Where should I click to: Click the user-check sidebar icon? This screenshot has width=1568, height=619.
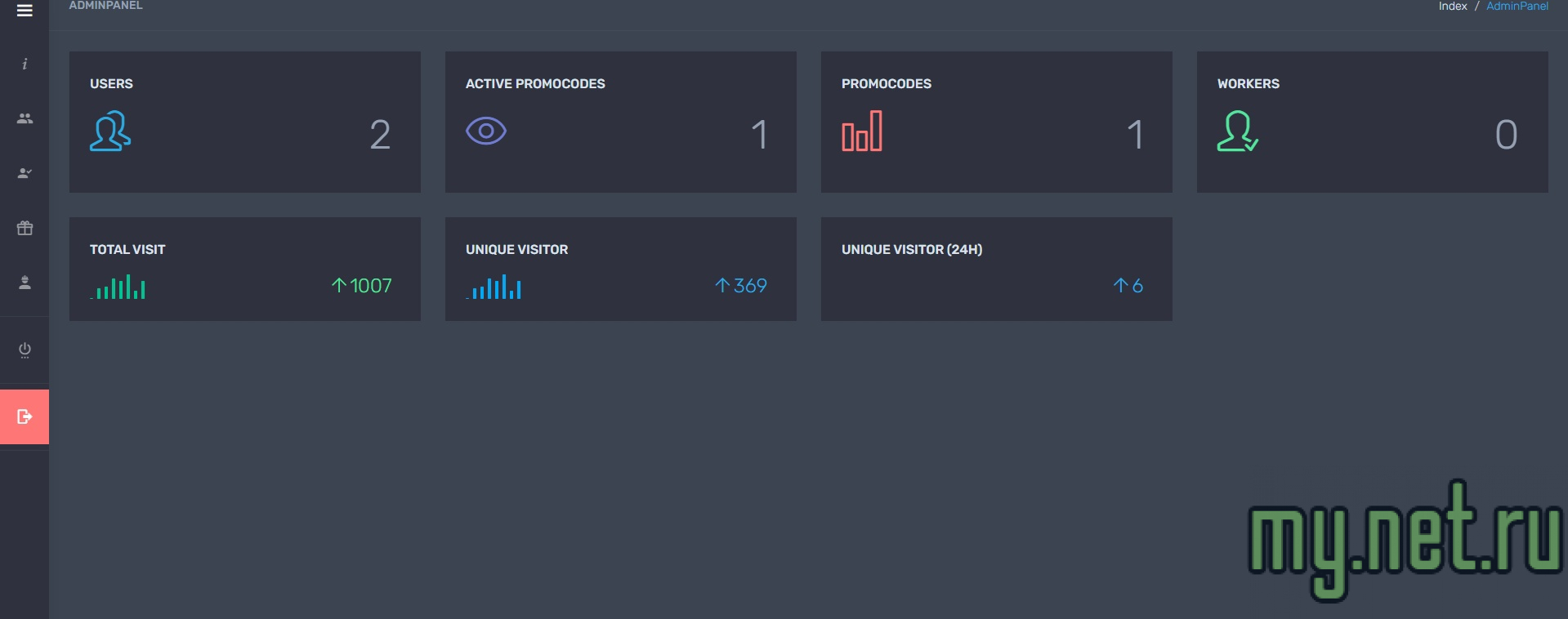click(x=25, y=173)
